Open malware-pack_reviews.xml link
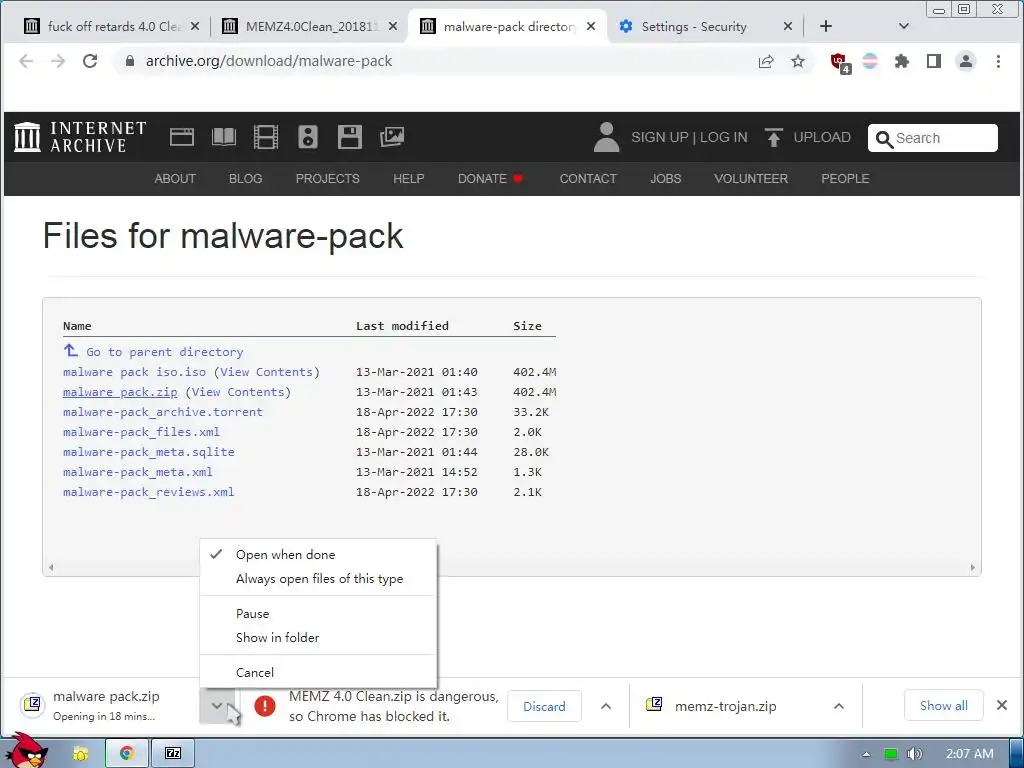Screen dimensions: 1024x768 click(x=148, y=492)
